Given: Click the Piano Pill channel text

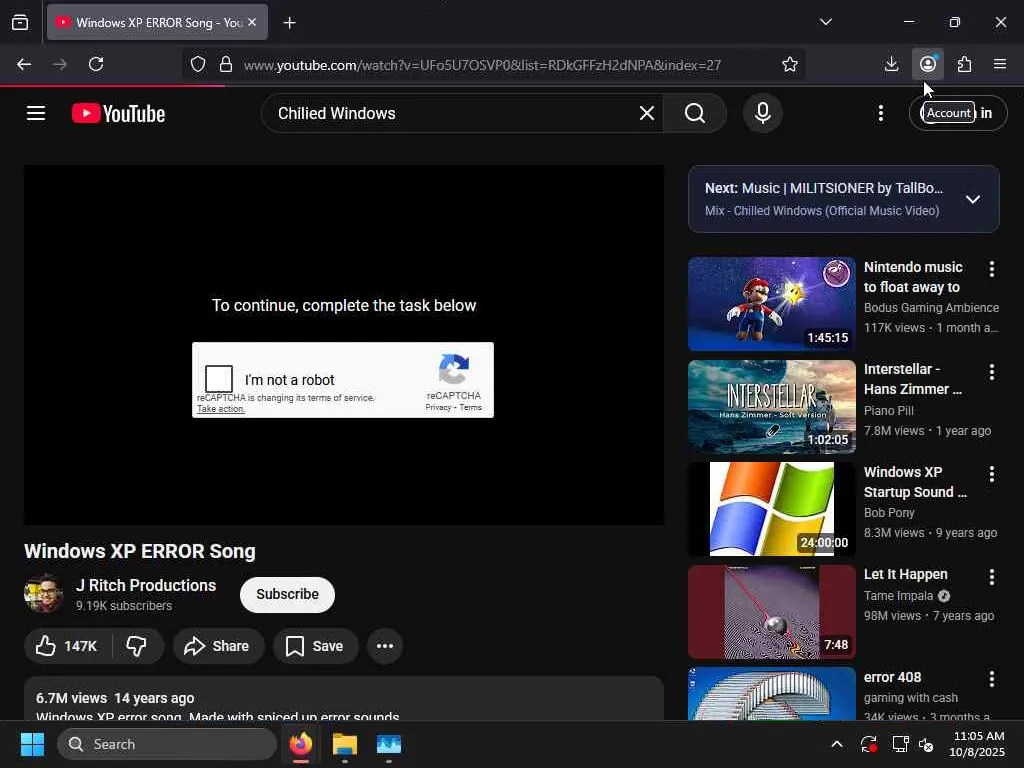Looking at the screenshot, I should tap(889, 410).
